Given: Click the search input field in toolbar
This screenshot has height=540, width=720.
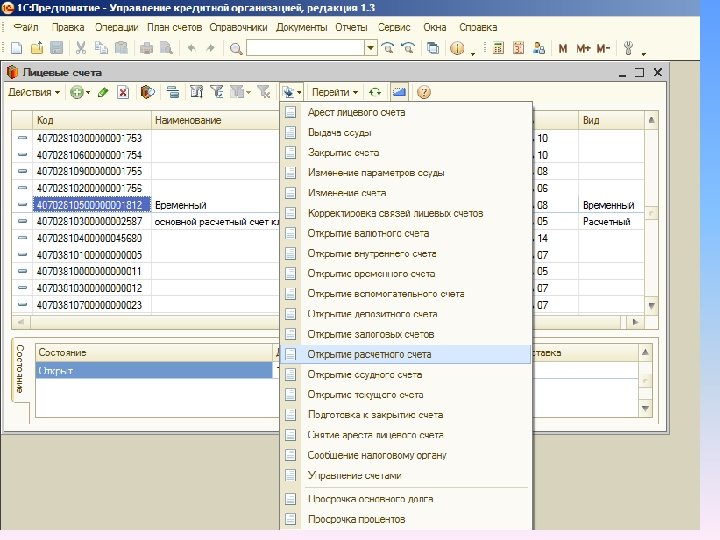Looking at the screenshot, I should click(x=305, y=48).
